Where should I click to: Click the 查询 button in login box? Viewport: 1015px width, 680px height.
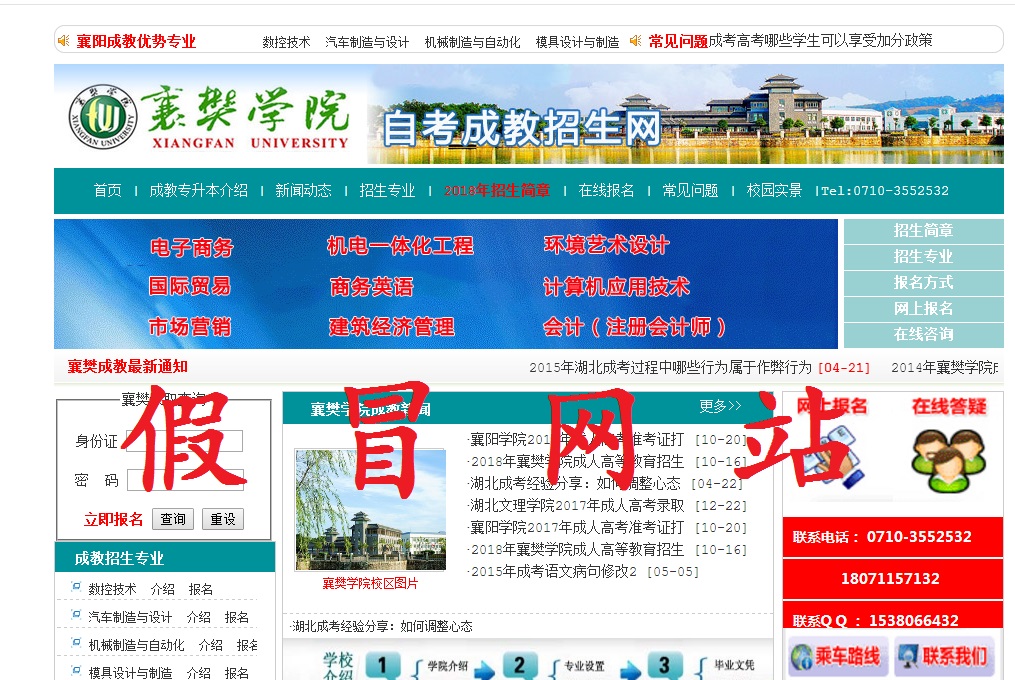click(173, 519)
